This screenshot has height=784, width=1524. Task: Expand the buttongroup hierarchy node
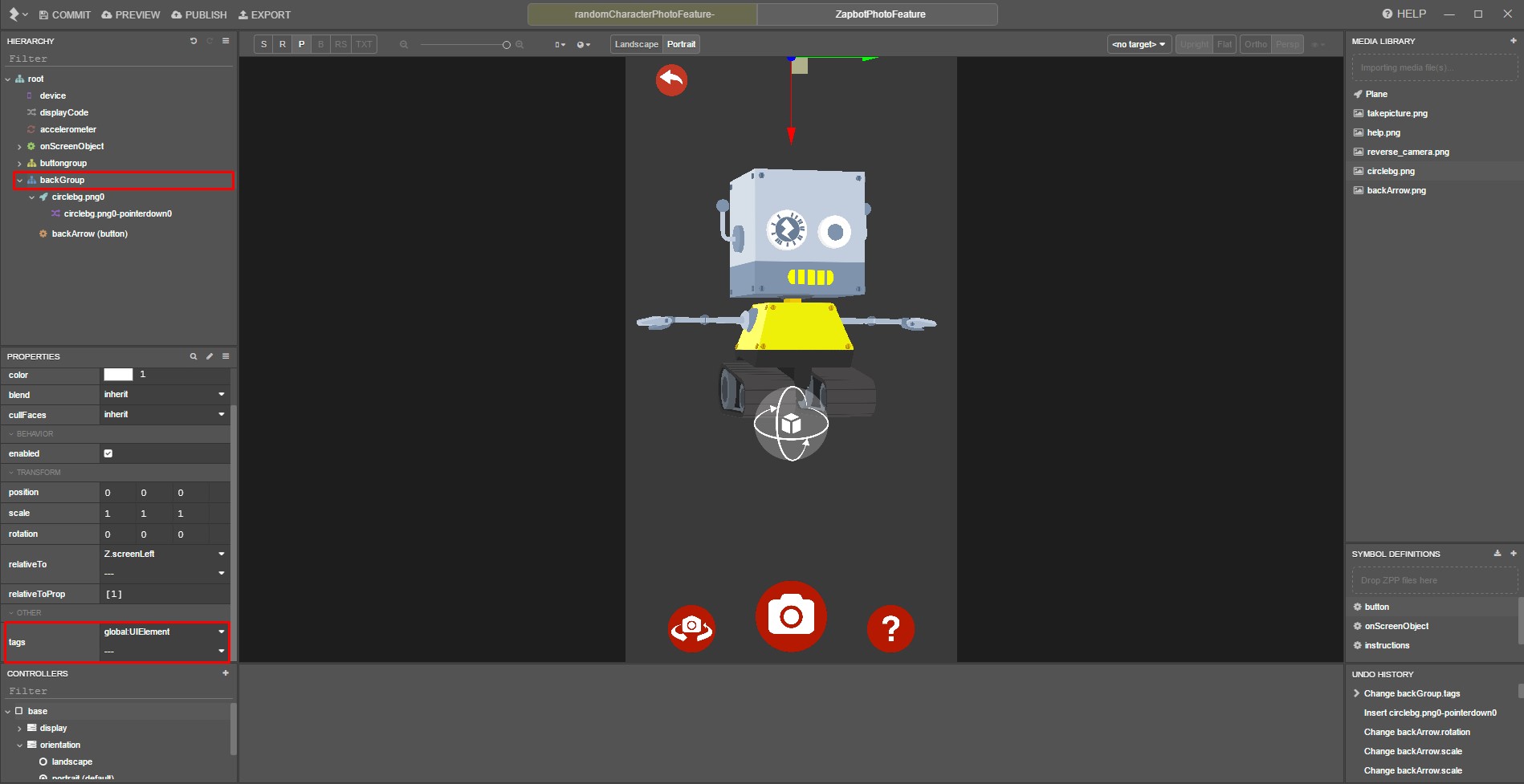pyautogui.click(x=19, y=164)
